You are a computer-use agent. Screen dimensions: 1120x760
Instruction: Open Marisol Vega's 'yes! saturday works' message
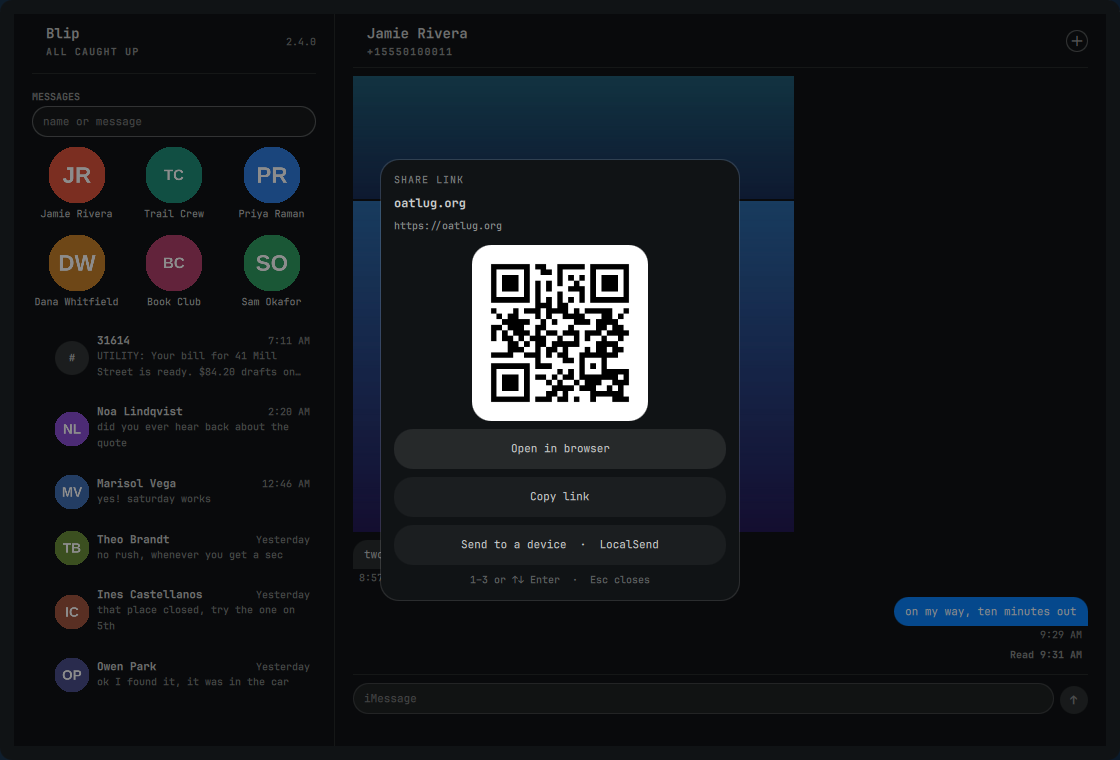point(174,491)
